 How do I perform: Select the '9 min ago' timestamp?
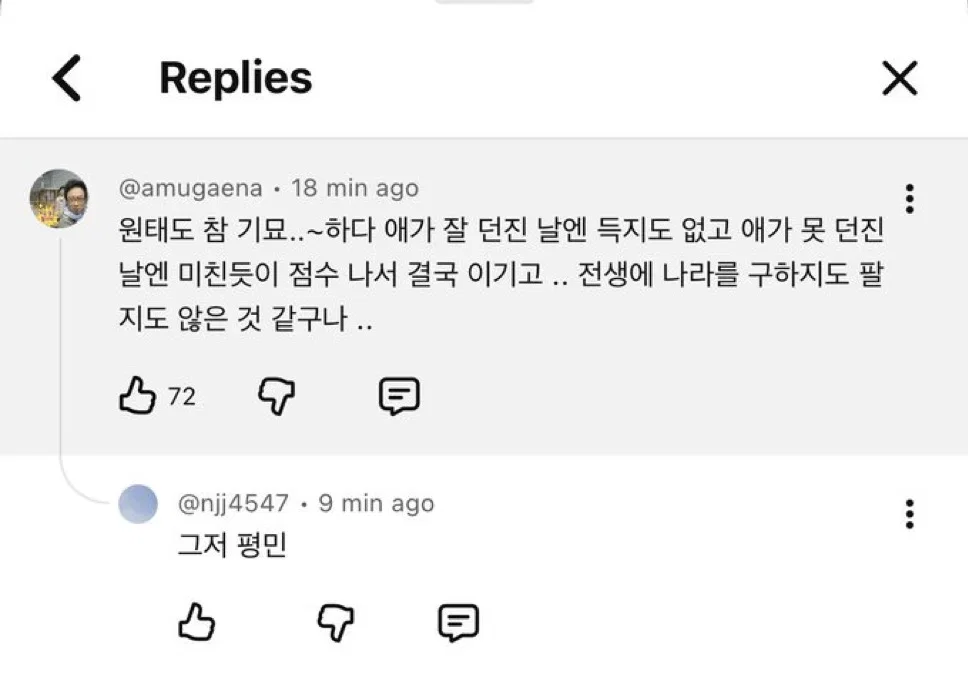(377, 504)
